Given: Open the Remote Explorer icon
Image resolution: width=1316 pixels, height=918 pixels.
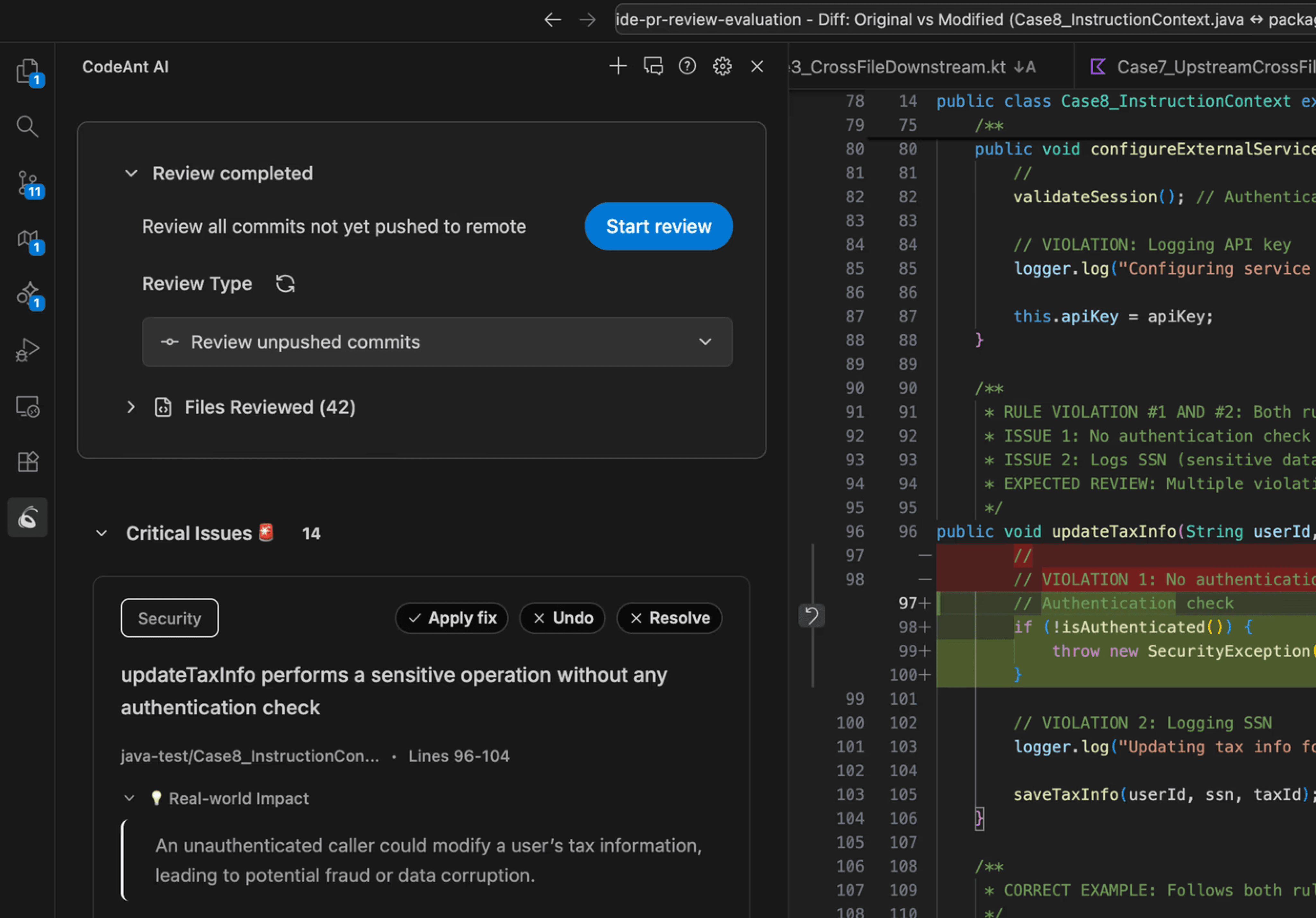Looking at the screenshot, I should pyautogui.click(x=28, y=406).
